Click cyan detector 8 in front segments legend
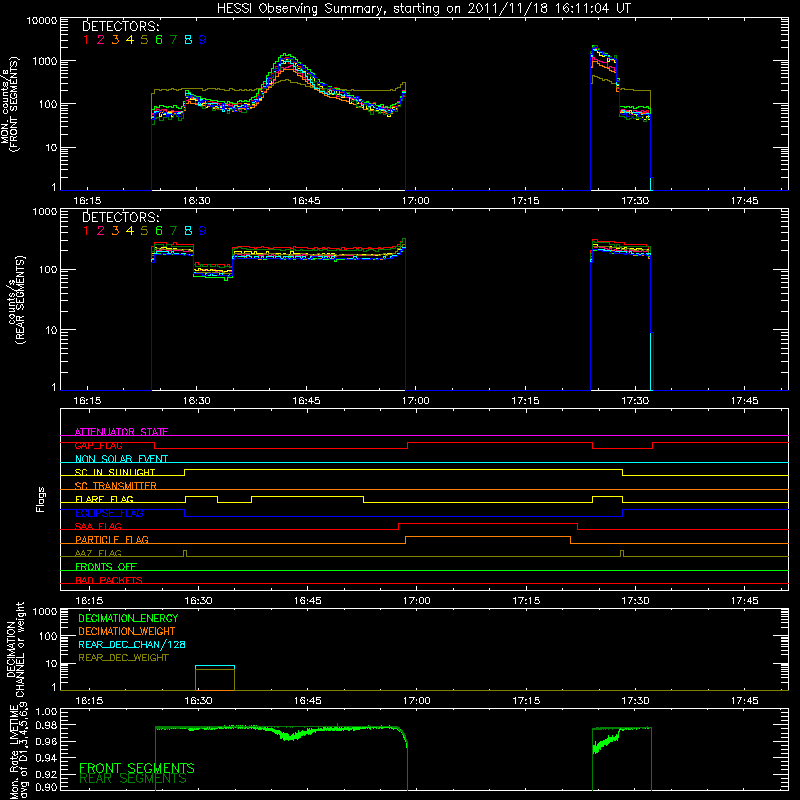800x800 pixels. 188,39
